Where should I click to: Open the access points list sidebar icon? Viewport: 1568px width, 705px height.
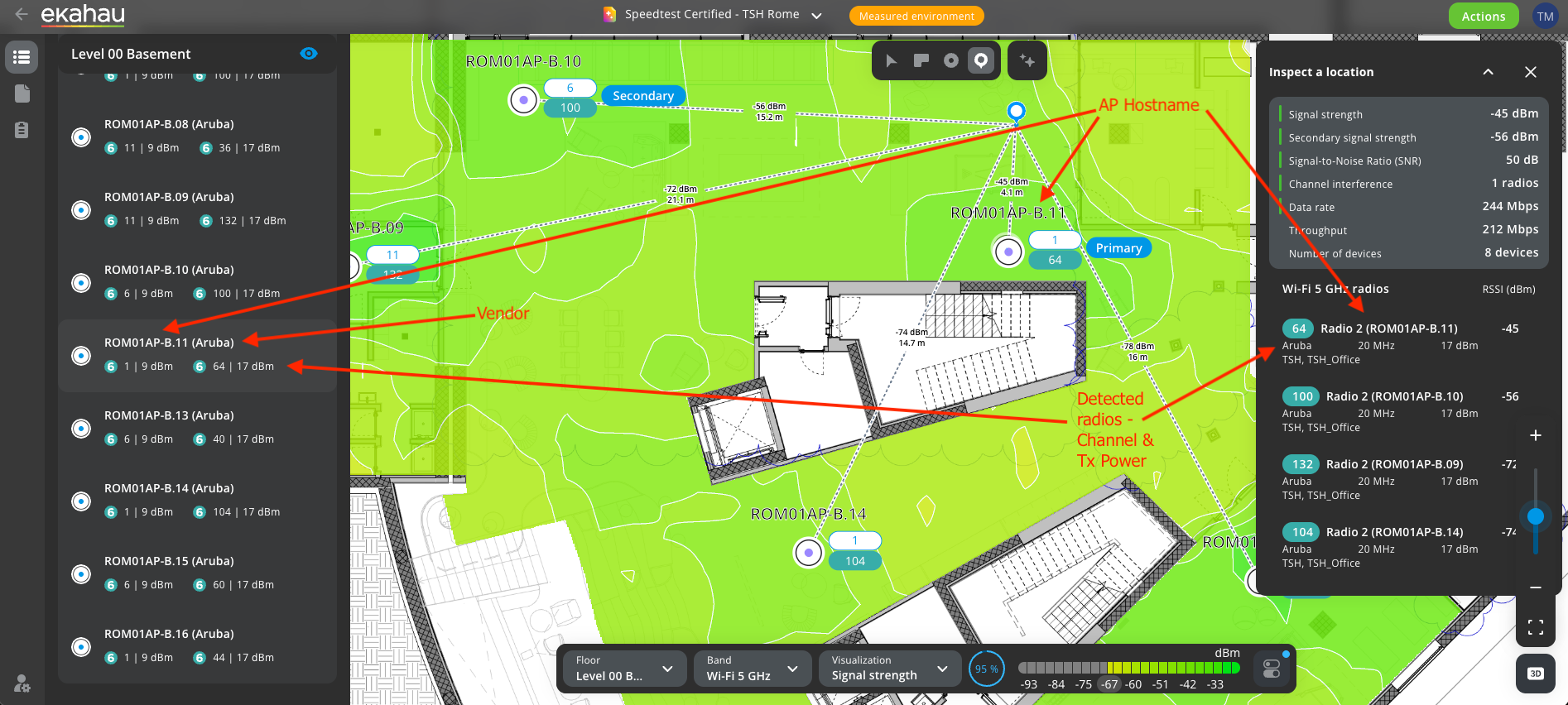click(22, 57)
